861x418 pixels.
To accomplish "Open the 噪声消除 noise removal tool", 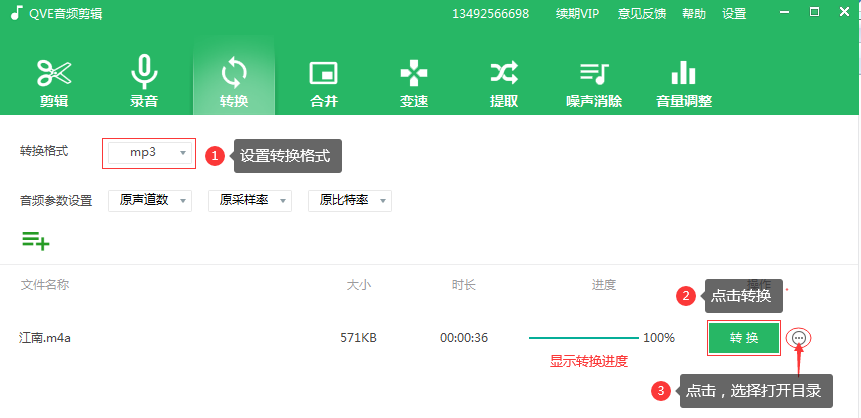I will pos(593,82).
